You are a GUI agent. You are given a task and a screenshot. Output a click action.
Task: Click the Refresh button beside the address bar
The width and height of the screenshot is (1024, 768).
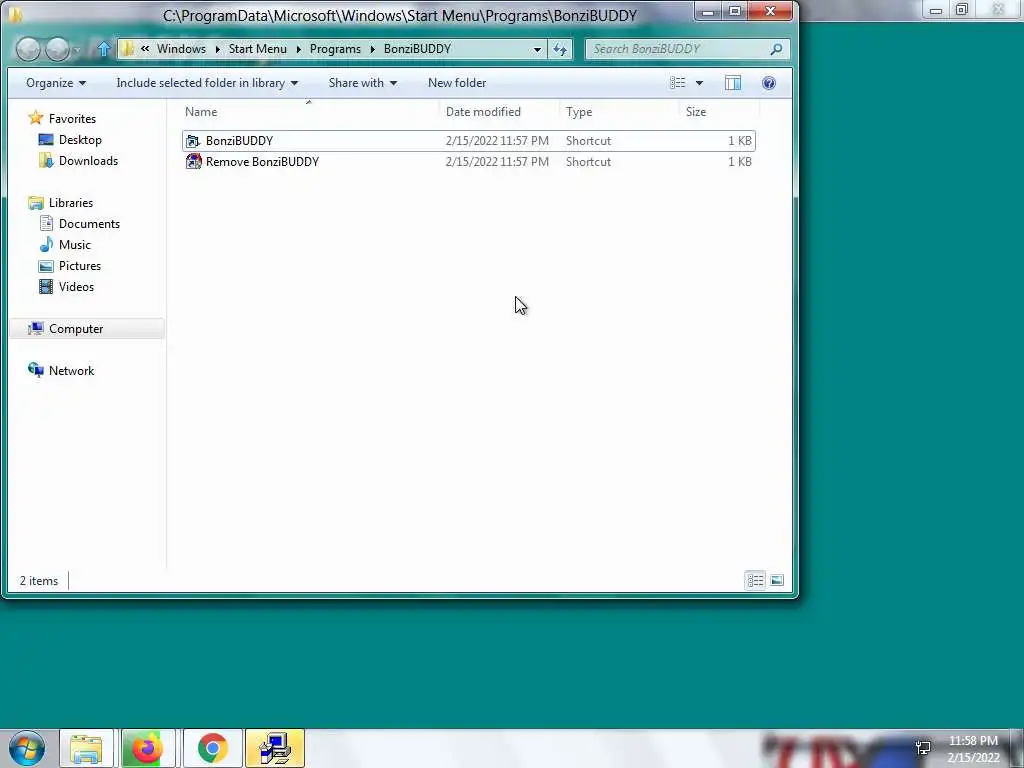pos(560,49)
